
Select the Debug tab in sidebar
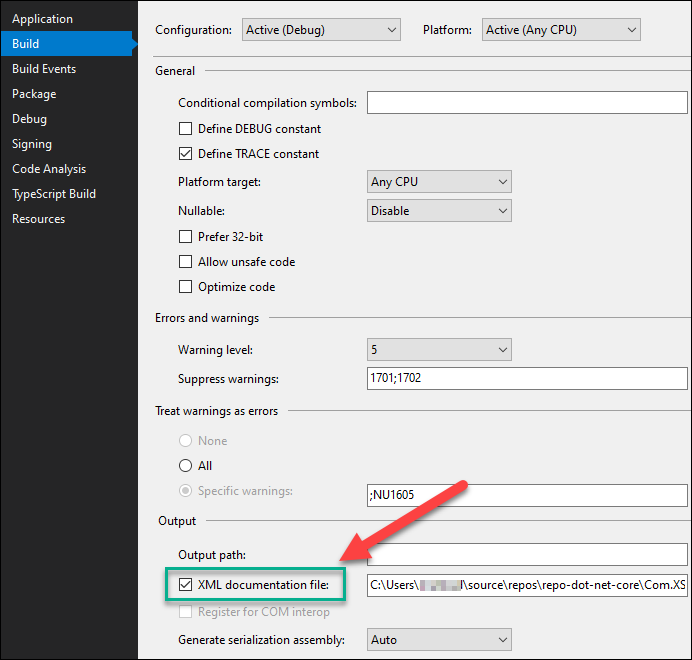tap(29, 119)
